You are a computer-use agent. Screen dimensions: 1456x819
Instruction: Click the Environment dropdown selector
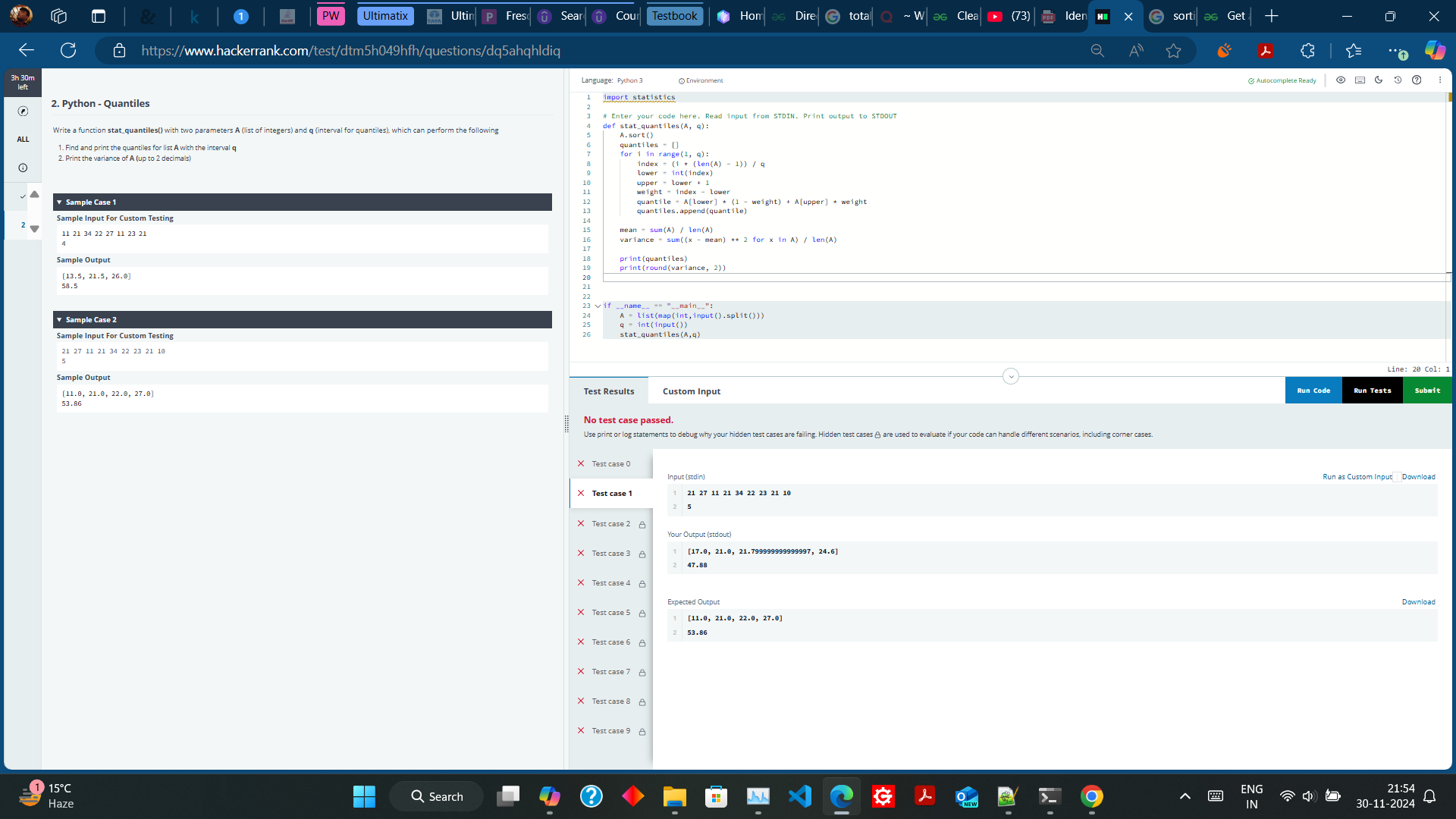[700, 81]
